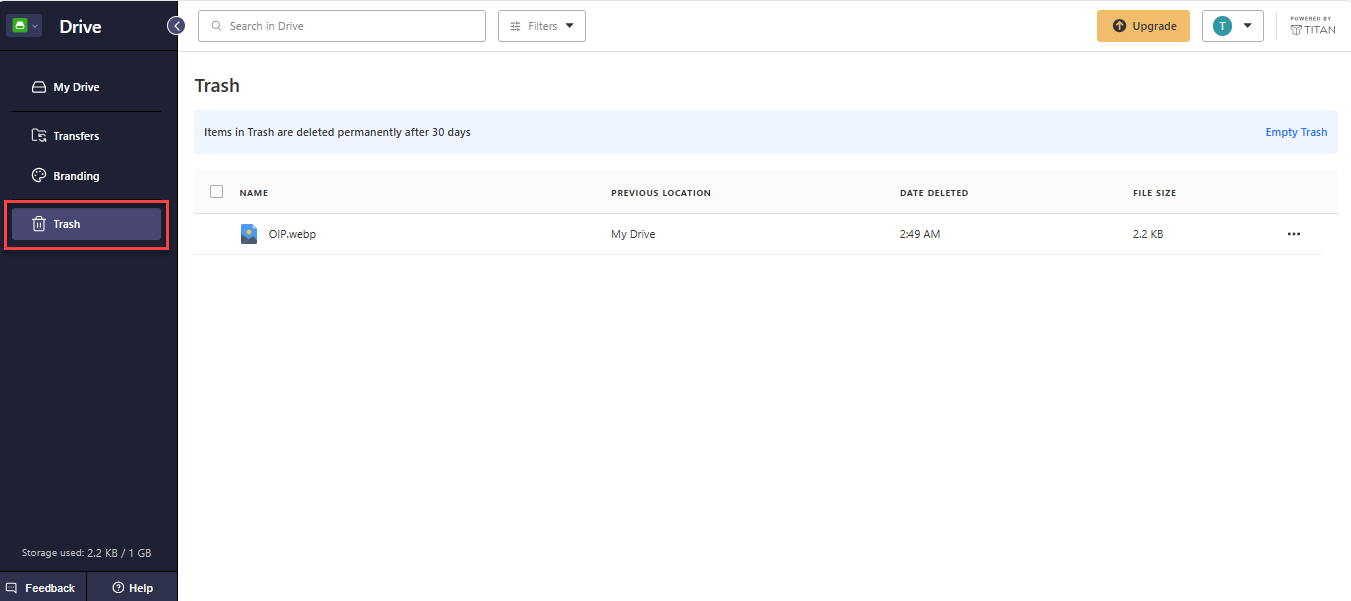1351x601 pixels.
Task: Click the Date Deleted column header
Action: [x=934, y=193]
